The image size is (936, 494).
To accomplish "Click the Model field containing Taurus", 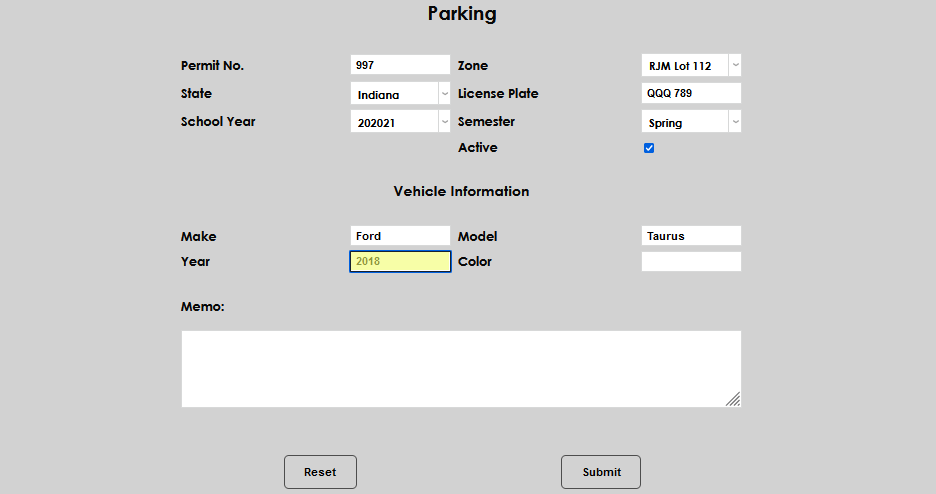I will point(691,236).
